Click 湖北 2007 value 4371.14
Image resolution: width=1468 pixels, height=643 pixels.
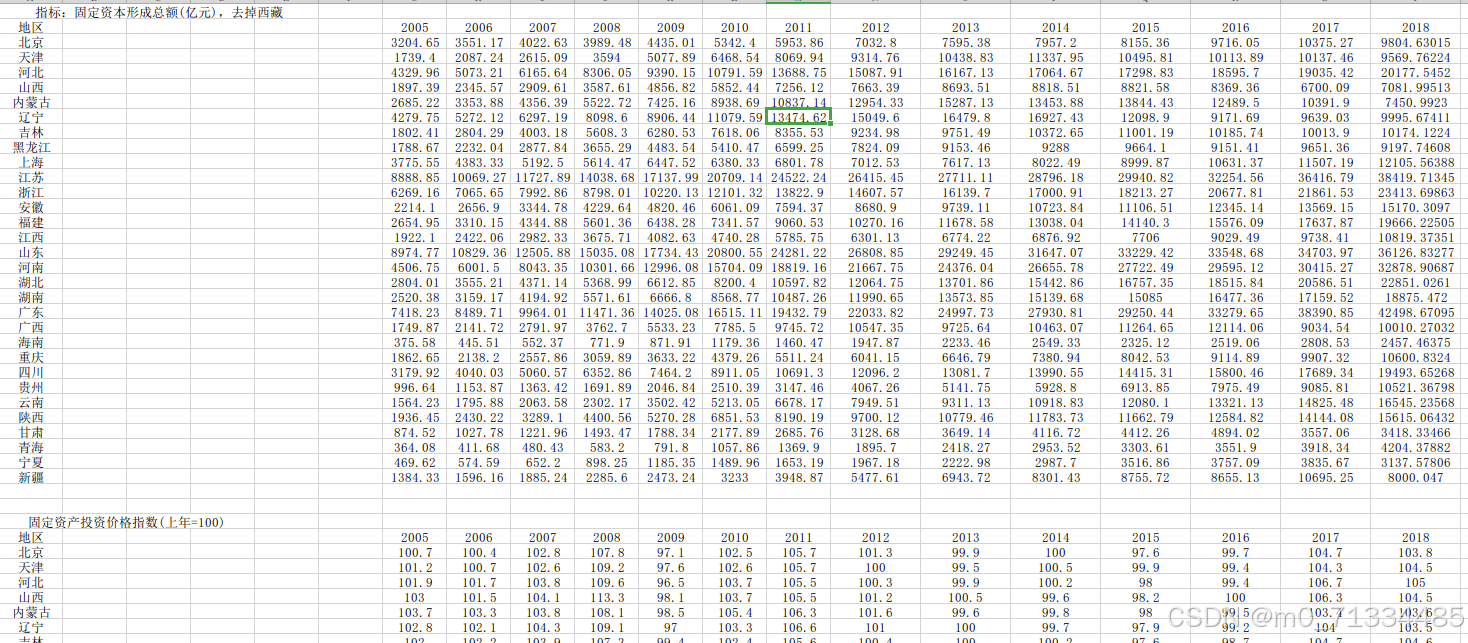tap(543, 282)
